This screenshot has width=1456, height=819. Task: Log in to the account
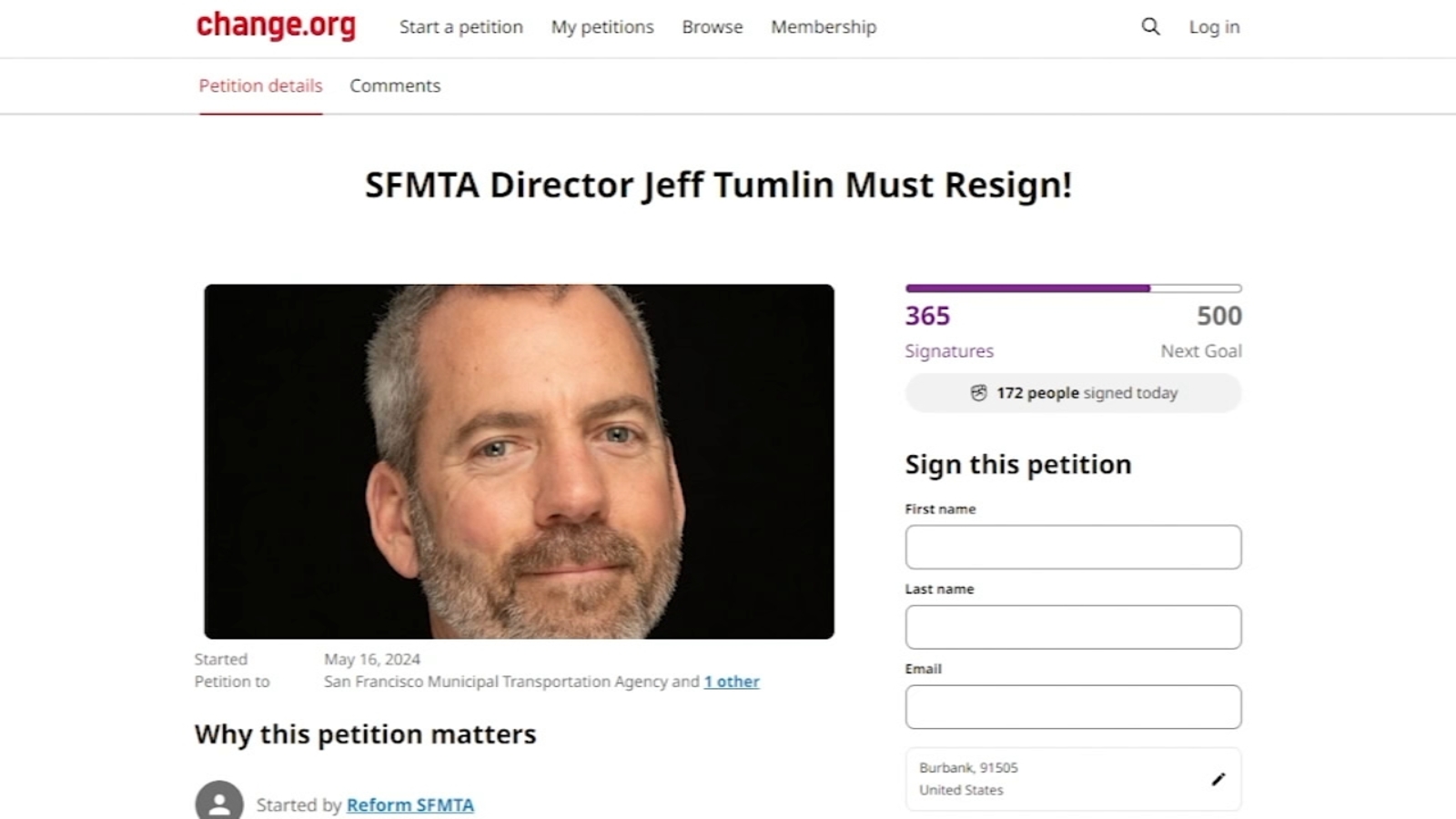click(x=1214, y=27)
